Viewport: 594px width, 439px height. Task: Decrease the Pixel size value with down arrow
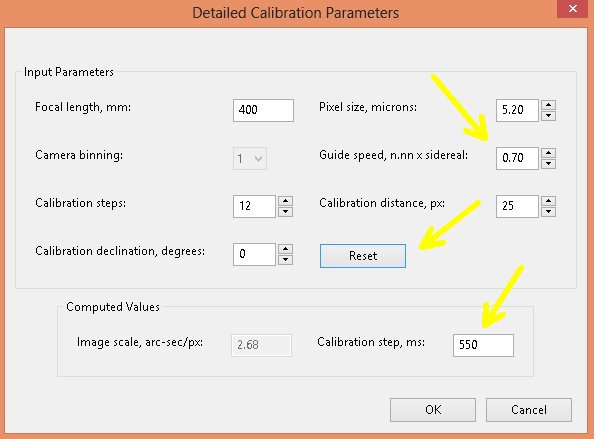click(x=549, y=116)
